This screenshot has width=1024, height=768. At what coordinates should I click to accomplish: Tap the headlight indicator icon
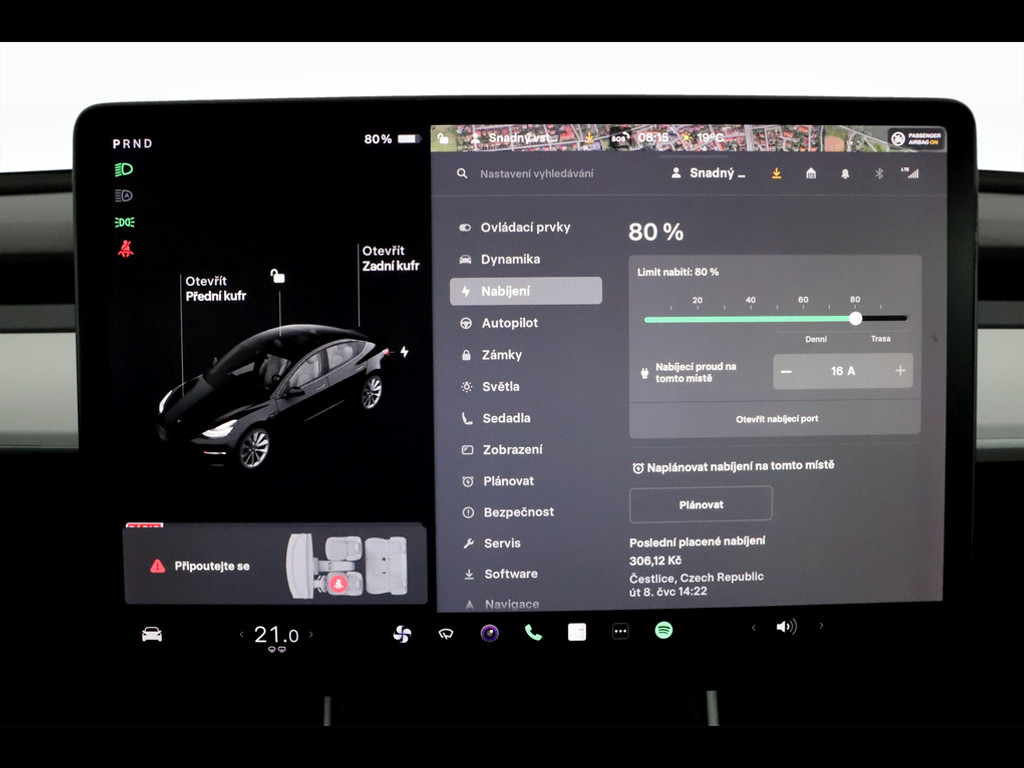pos(123,170)
